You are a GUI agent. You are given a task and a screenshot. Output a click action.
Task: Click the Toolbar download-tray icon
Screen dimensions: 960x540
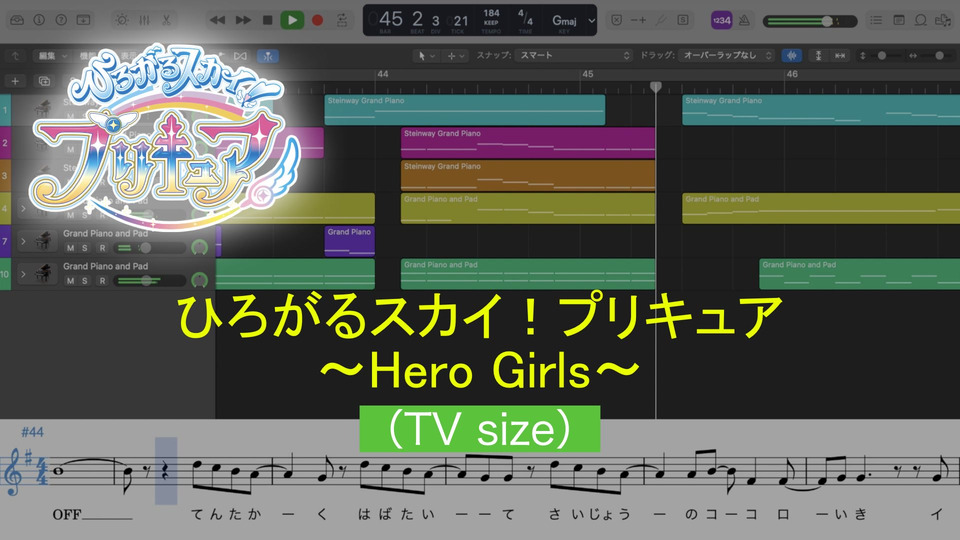[83, 20]
